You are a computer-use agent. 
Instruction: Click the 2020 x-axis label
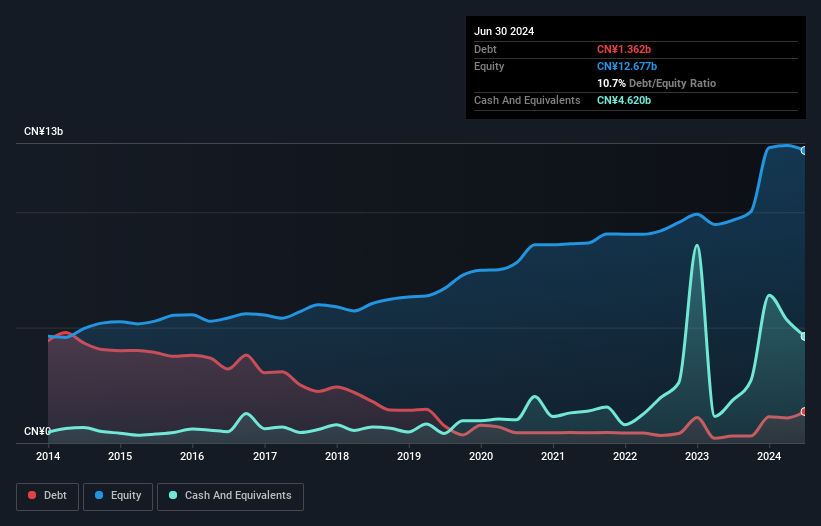point(481,456)
